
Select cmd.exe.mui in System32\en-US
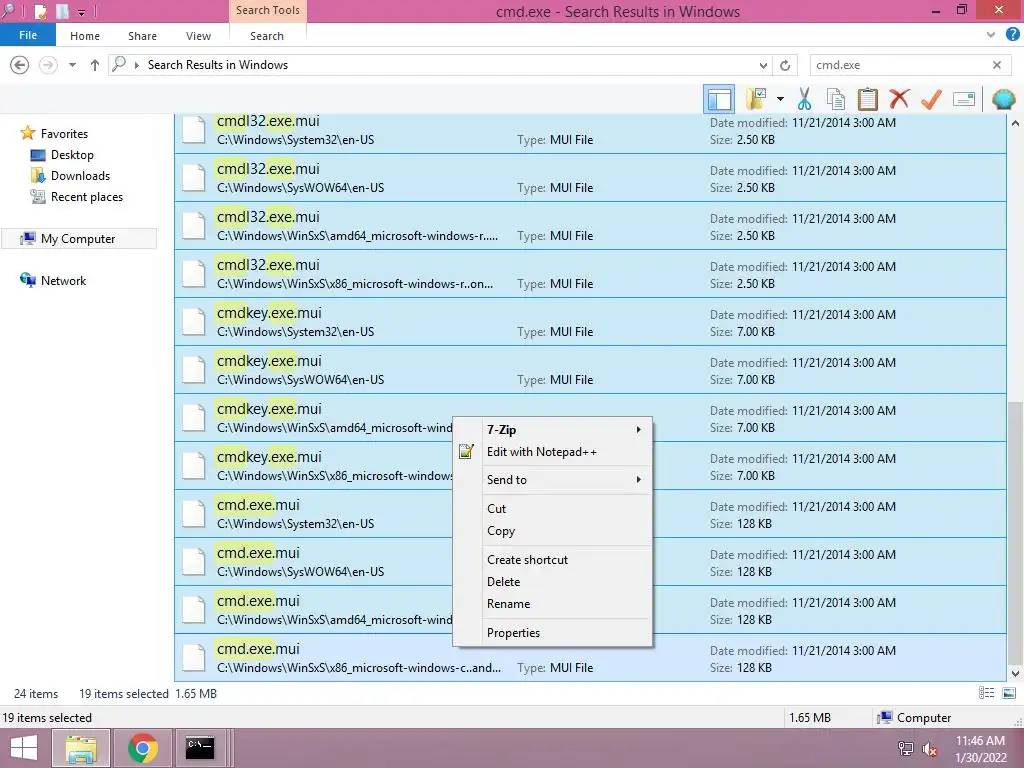tap(590, 514)
